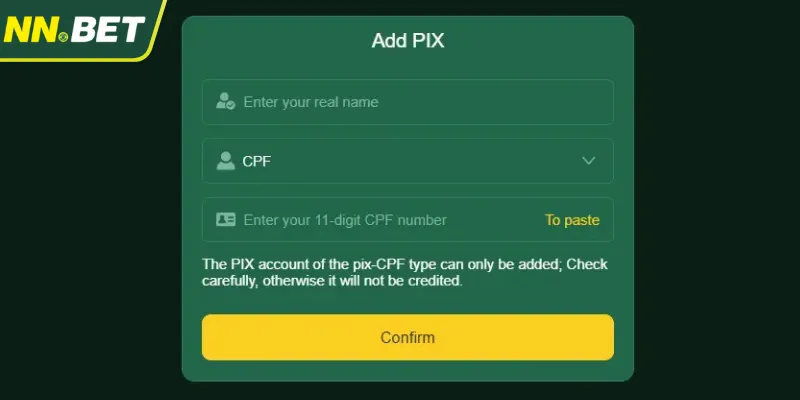Image resolution: width=800 pixels, height=400 pixels.
Task: Click the Enter your real name placeholder text
Action: 311,102
